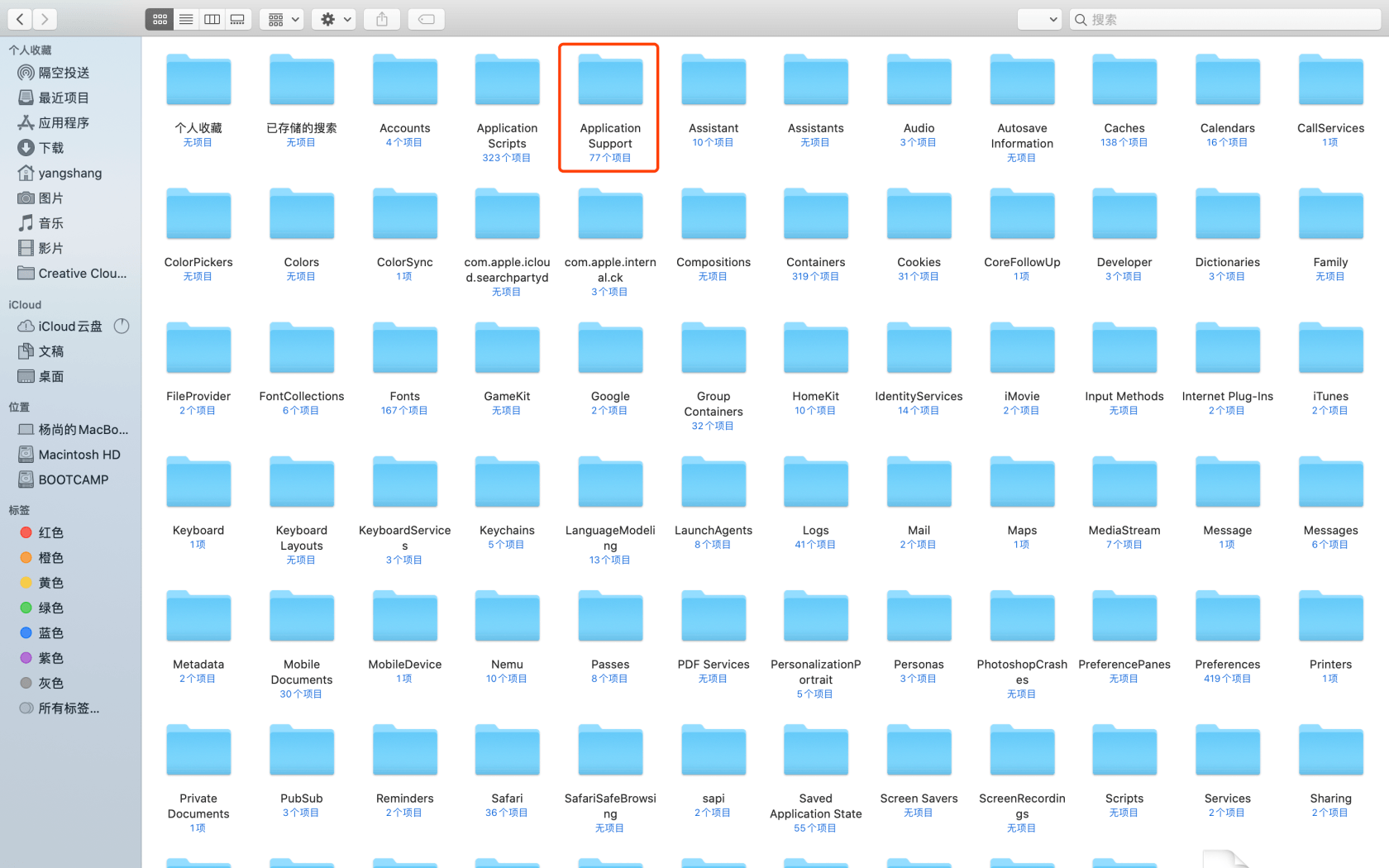Go back with the toolbar back arrow
The height and width of the screenshot is (868, 1389).
coord(20,19)
